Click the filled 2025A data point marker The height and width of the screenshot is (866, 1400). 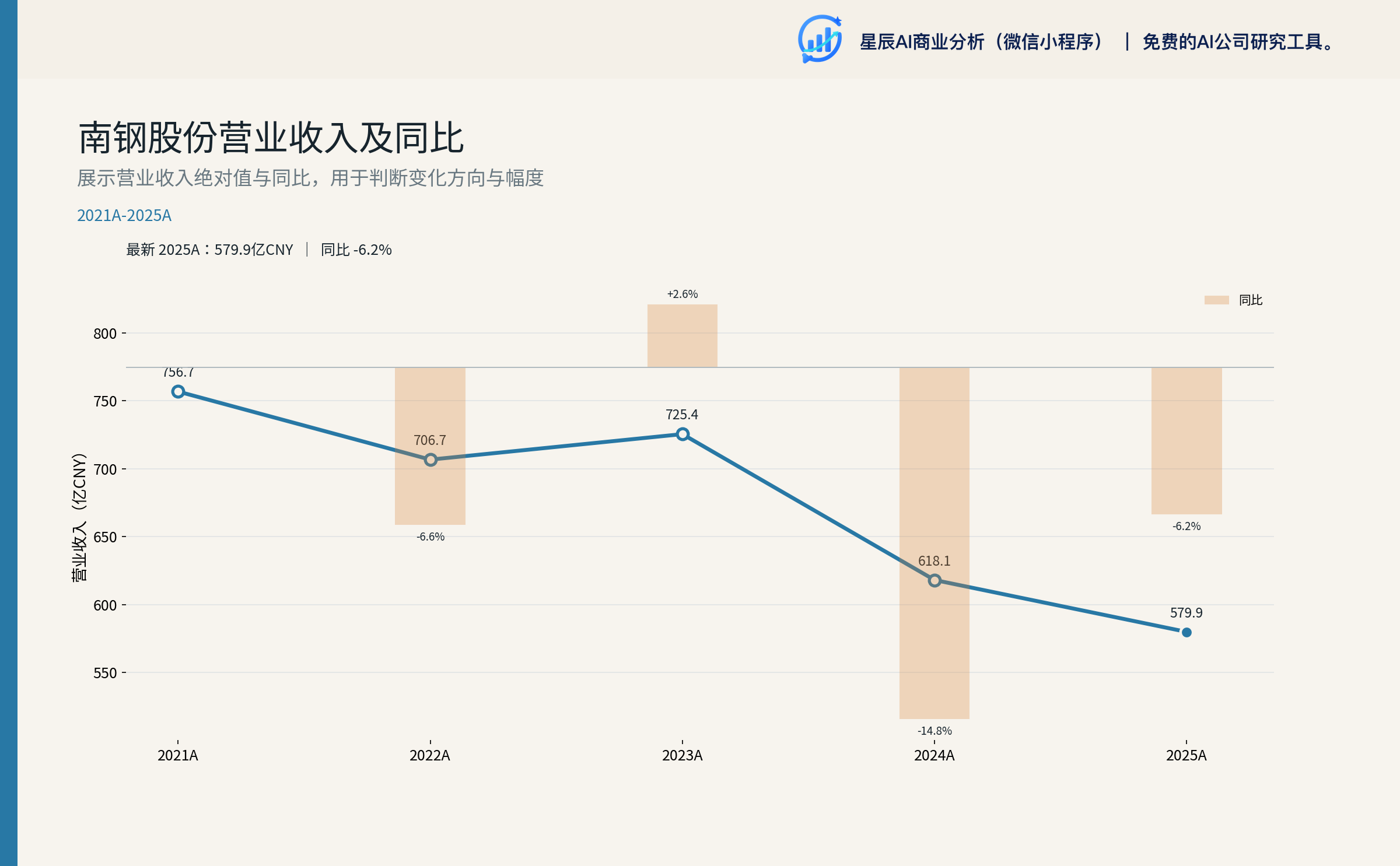pos(1186,632)
